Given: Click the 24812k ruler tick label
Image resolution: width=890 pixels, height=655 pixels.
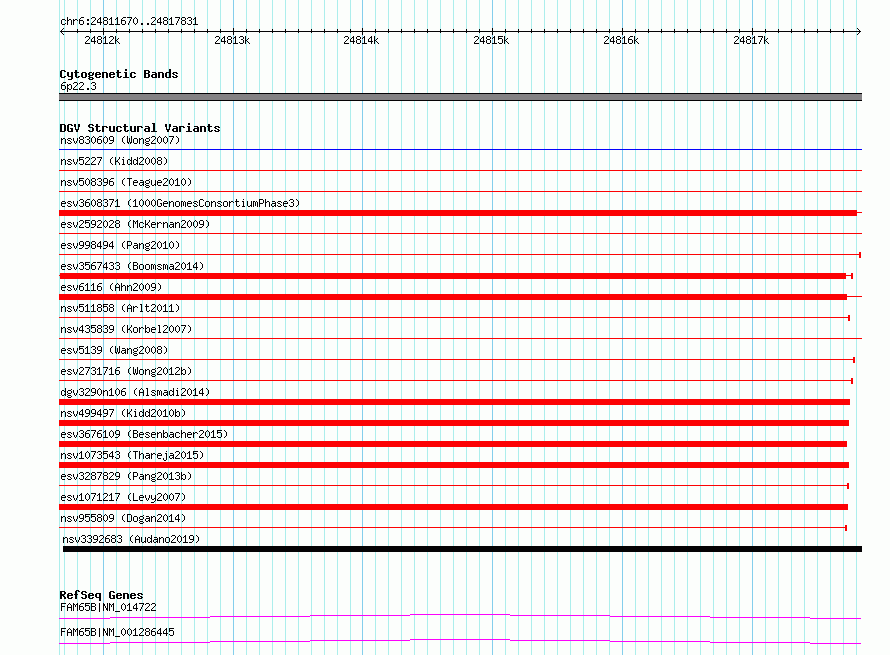Looking at the screenshot, I should pyautogui.click(x=102, y=40).
